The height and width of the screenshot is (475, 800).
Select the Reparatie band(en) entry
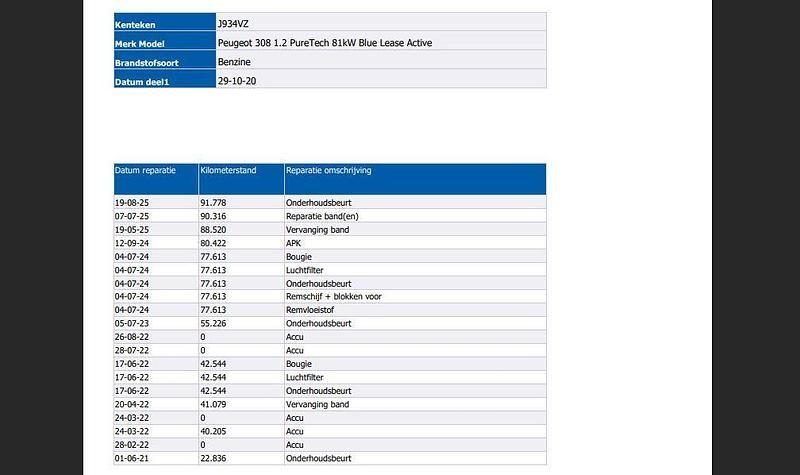(323, 216)
